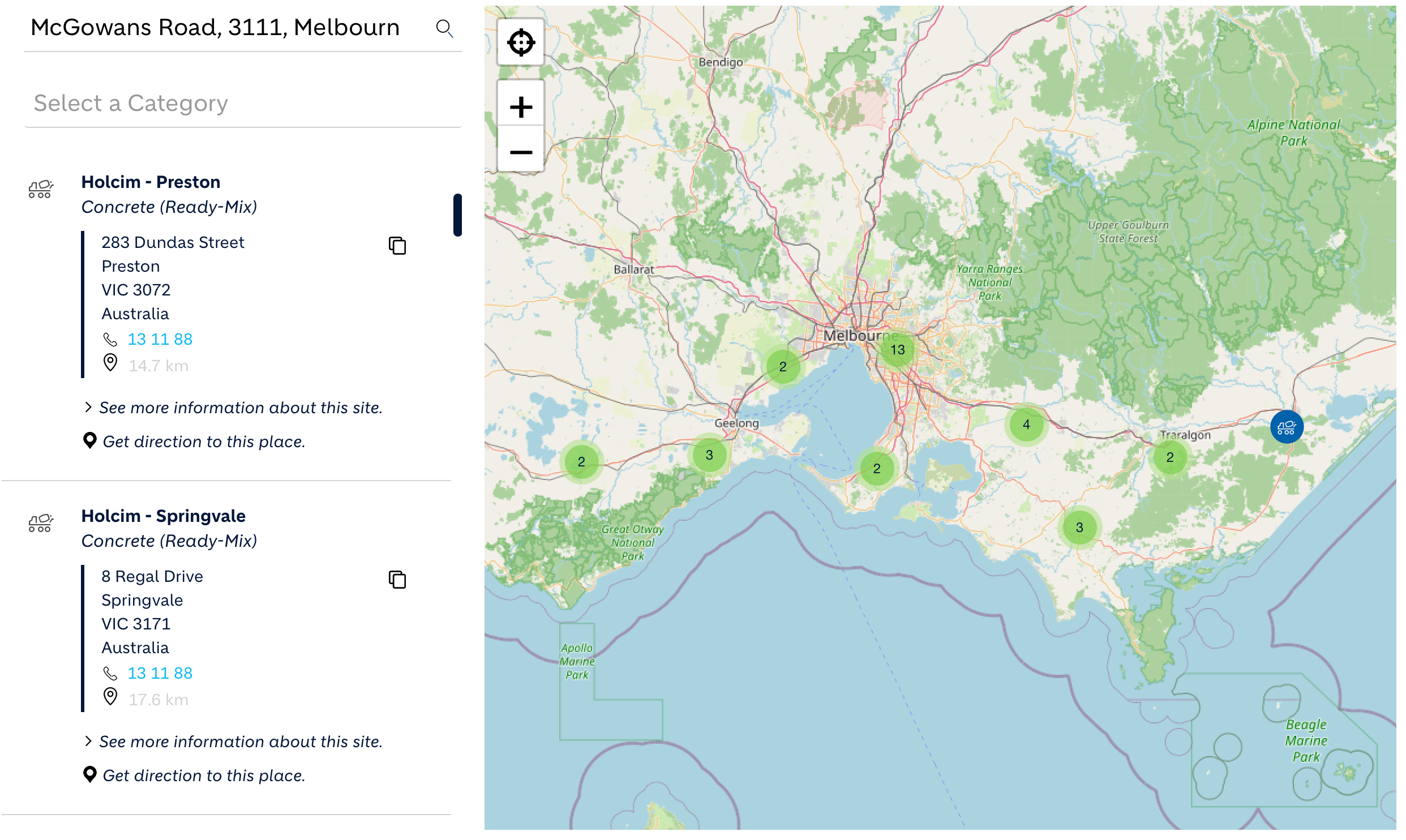
Task: Click the concrete truck icon beside Holcim - Preston
Action: (x=41, y=189)
